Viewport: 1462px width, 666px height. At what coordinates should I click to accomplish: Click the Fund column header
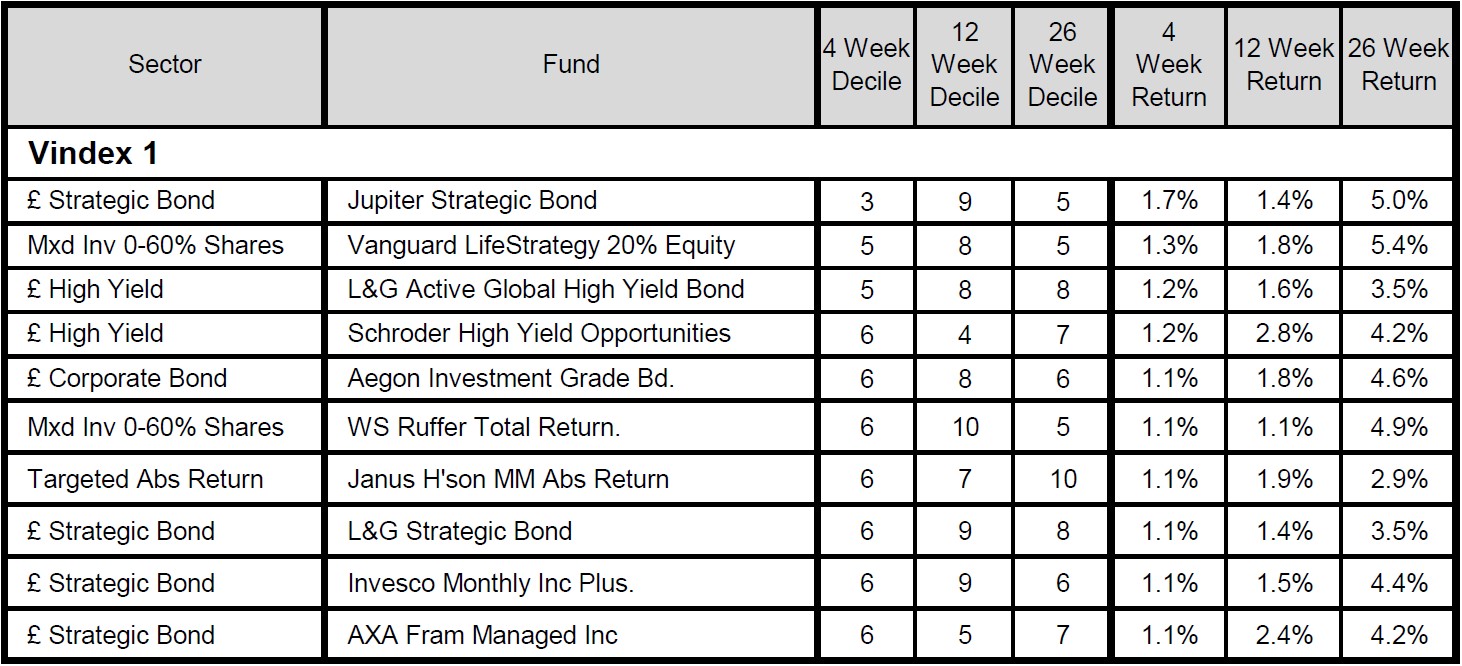571,65
